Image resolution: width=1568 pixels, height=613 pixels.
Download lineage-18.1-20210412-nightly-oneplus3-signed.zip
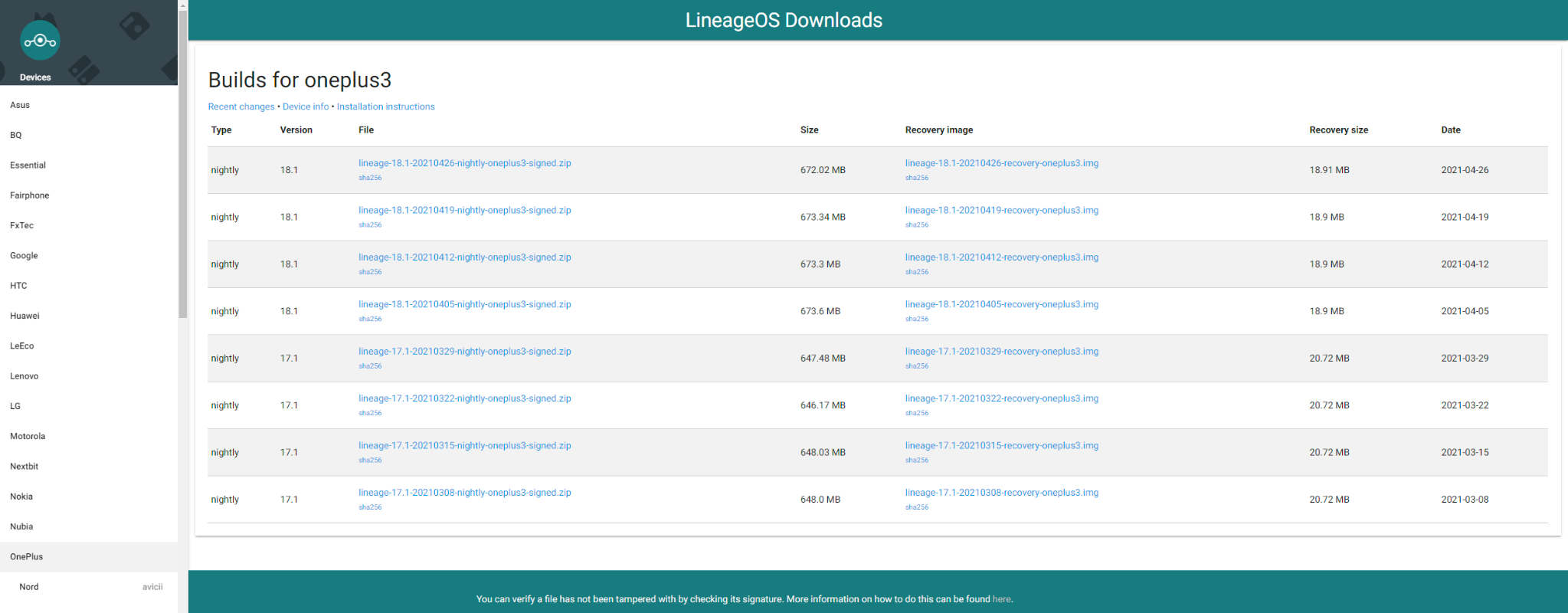click(465, 257)
